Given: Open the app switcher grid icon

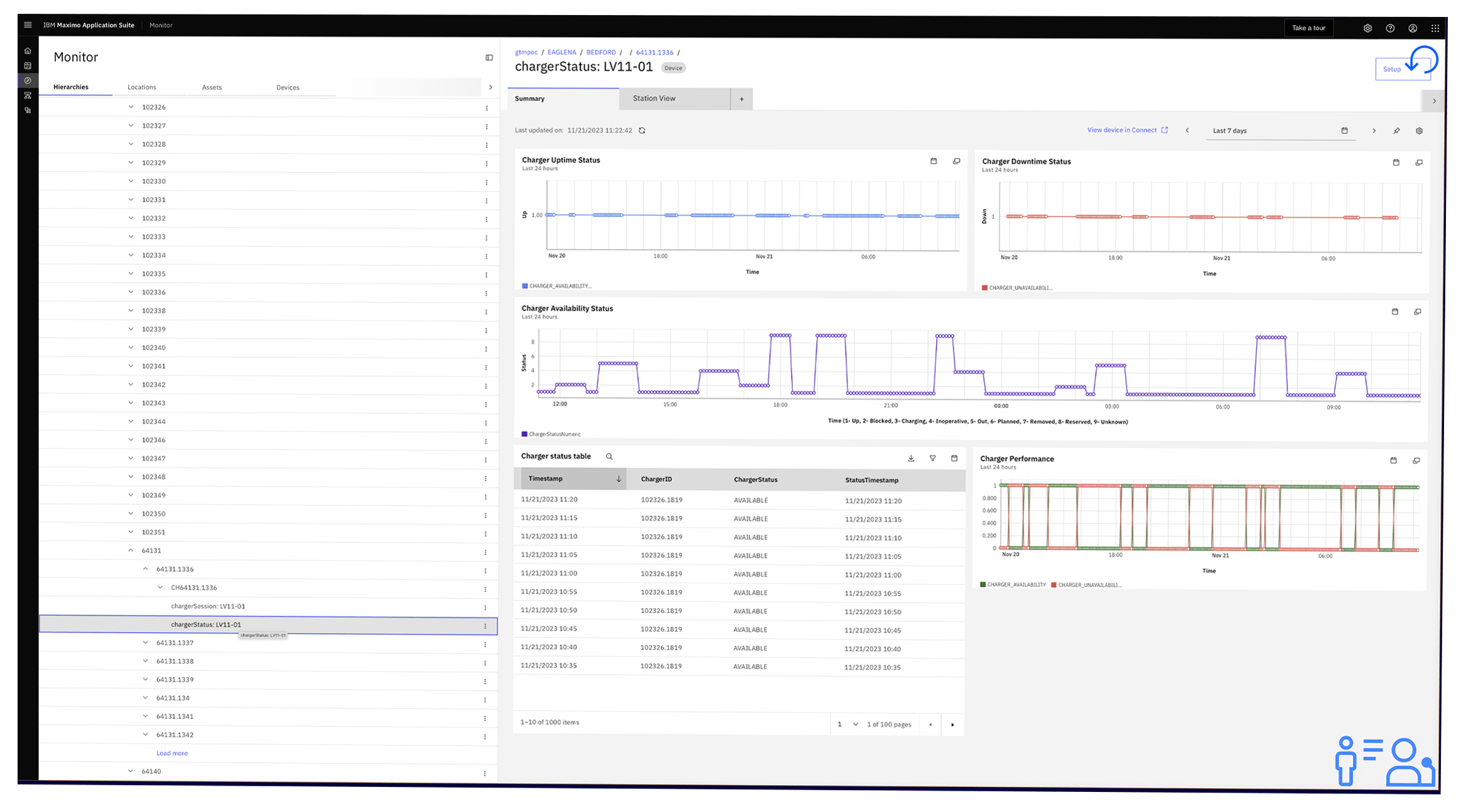Looking at the screenshot, I should tap(1435, 28).
